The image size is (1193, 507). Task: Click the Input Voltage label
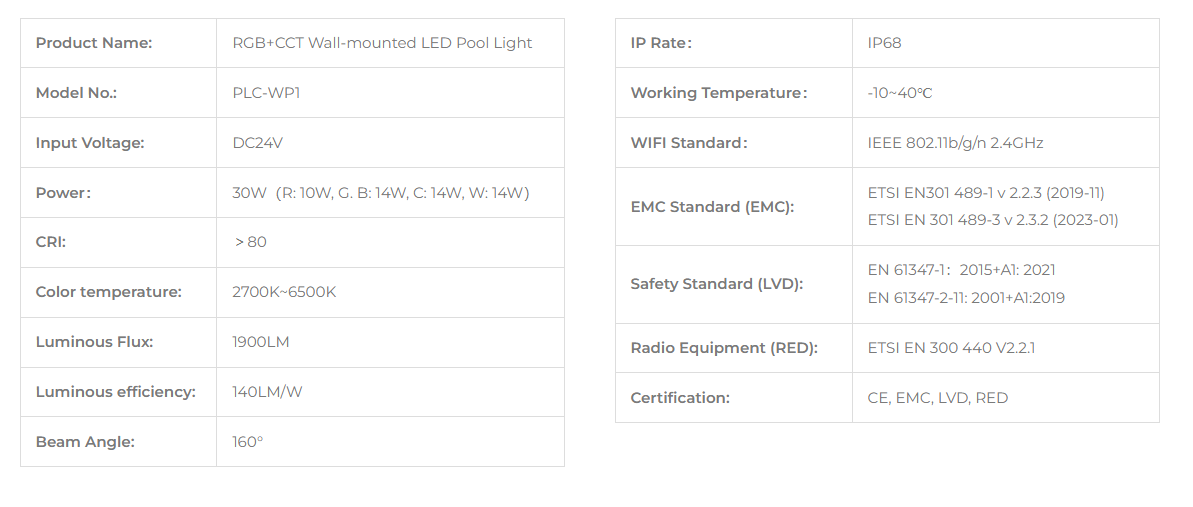(90, 143)
